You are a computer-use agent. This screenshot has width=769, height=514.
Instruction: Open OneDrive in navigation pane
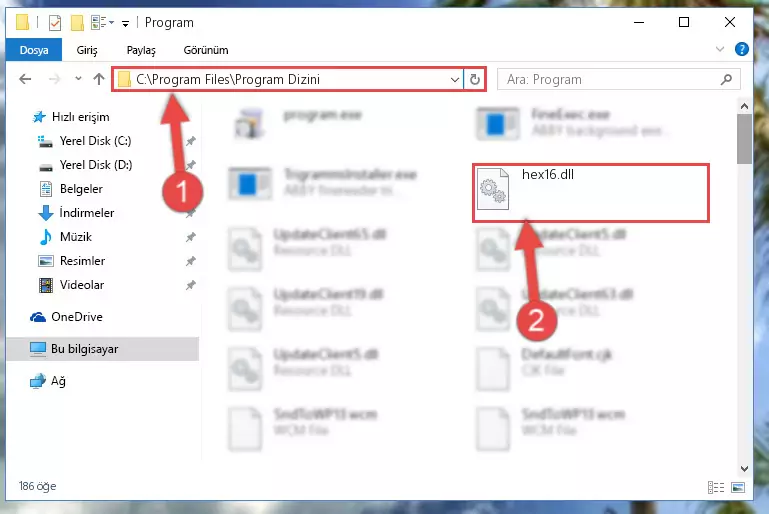point(77,317)
